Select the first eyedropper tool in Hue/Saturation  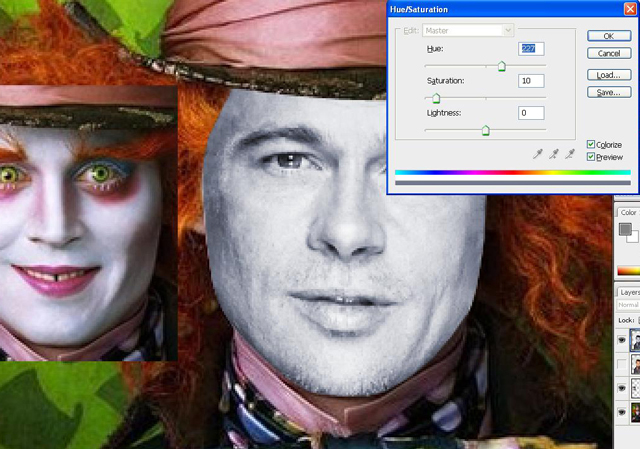point(538,154)
